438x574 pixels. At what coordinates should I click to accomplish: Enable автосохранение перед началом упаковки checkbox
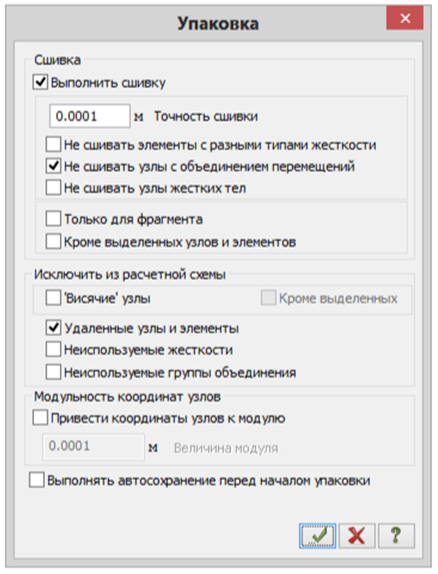click(37, 480)
